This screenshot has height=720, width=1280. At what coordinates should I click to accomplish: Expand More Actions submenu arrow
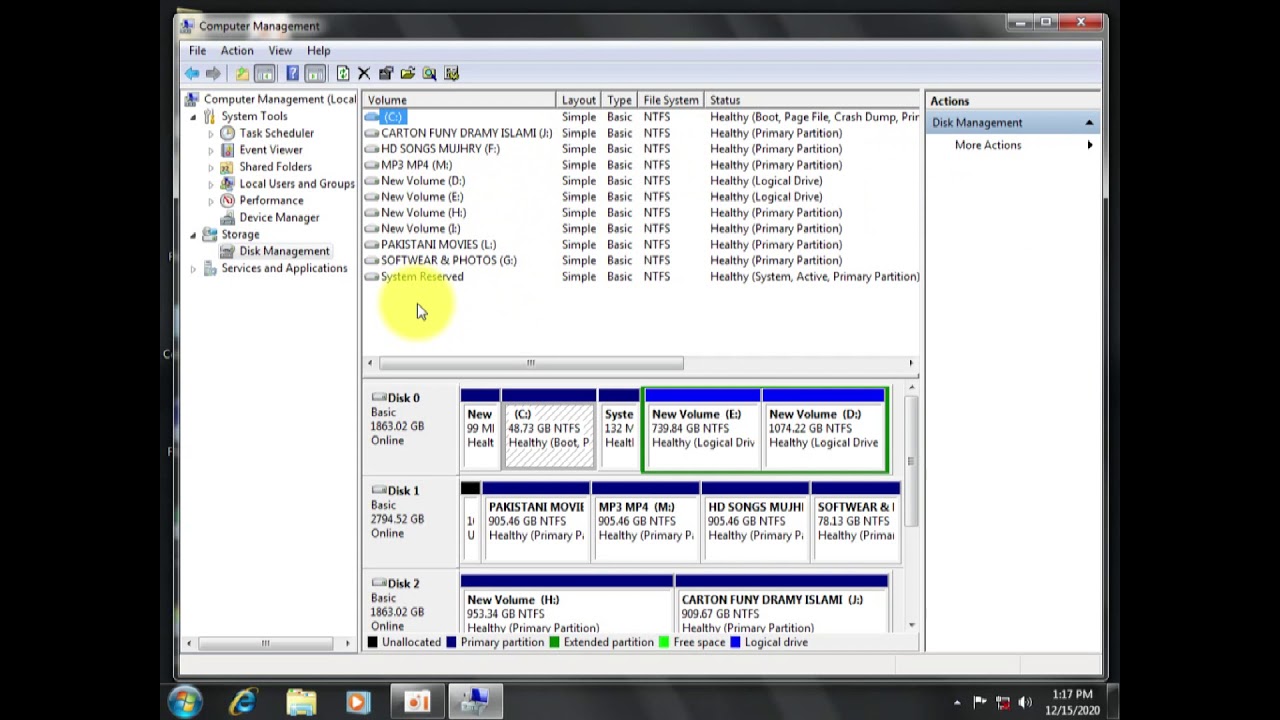(1090, 145)
